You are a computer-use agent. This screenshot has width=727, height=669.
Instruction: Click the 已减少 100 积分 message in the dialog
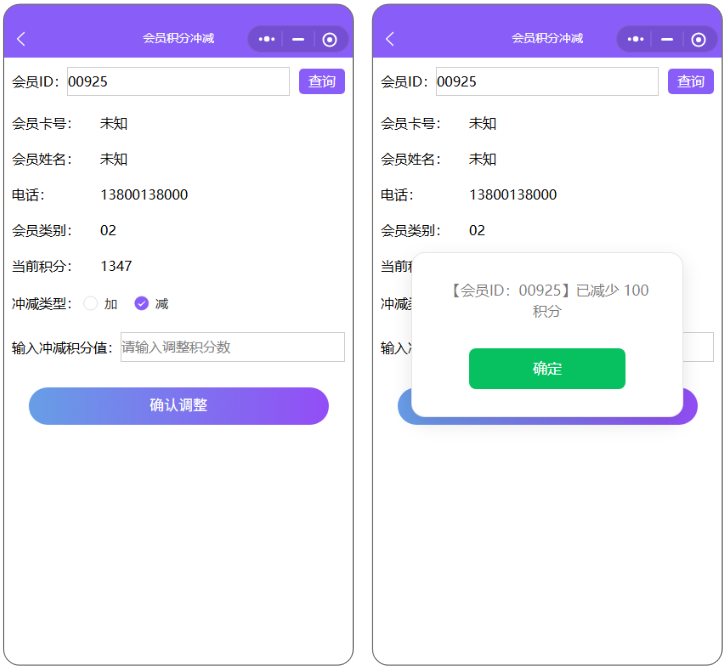coord(547,301)
